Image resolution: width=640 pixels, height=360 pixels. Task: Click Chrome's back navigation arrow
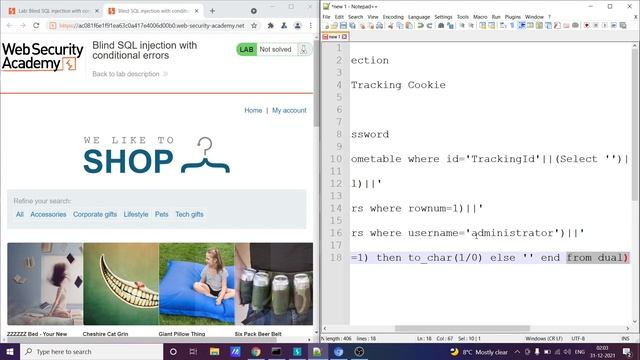[x=10, y=25]
